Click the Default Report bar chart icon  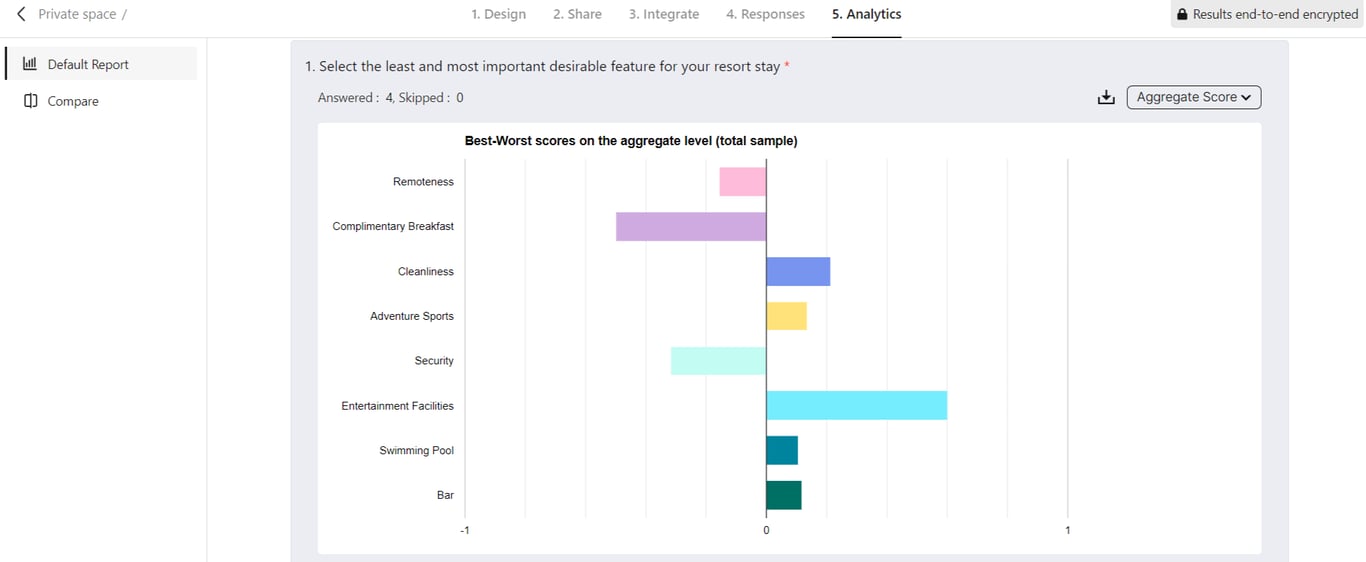click(30, 64)
